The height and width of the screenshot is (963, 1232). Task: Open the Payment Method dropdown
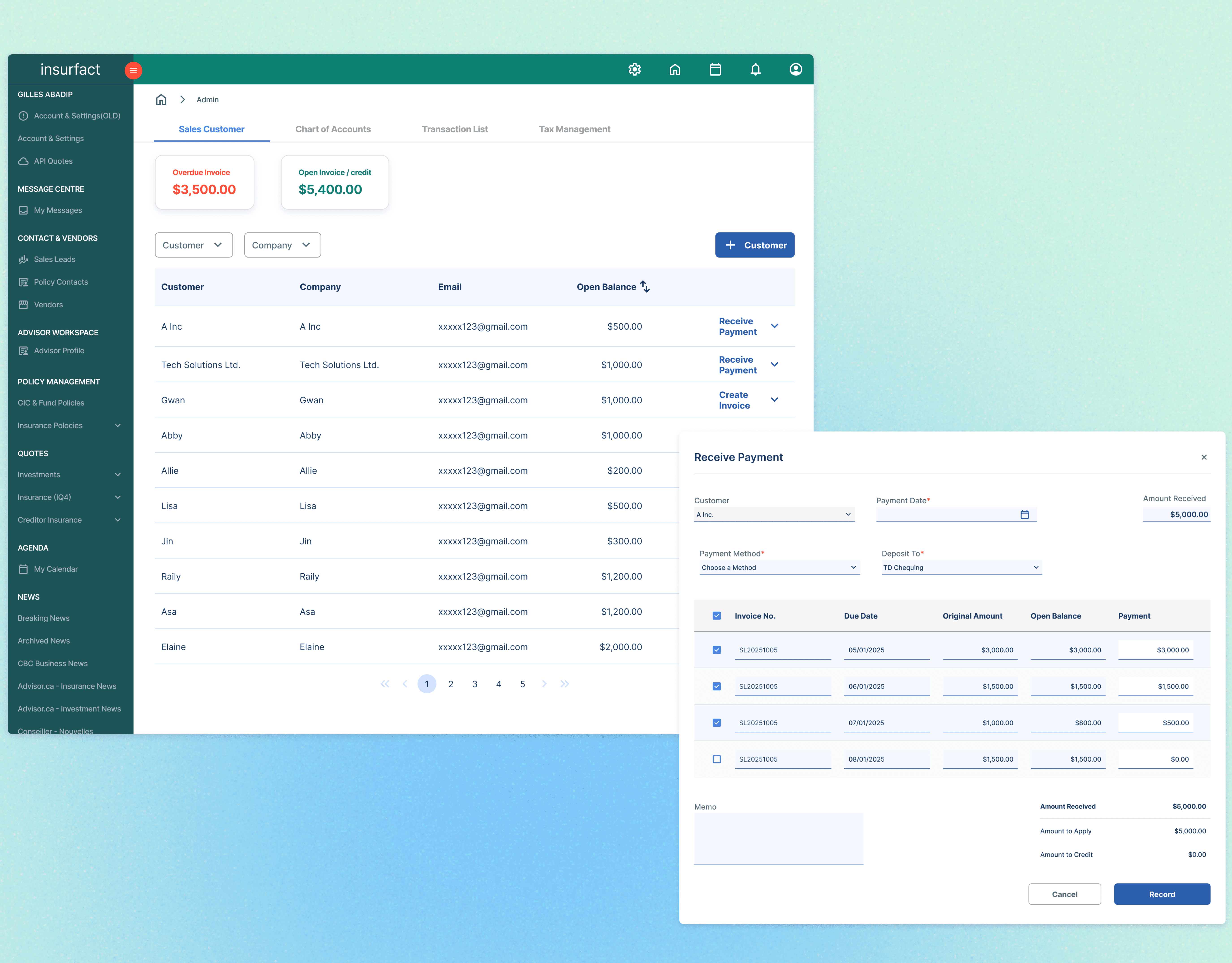(779, 567)
